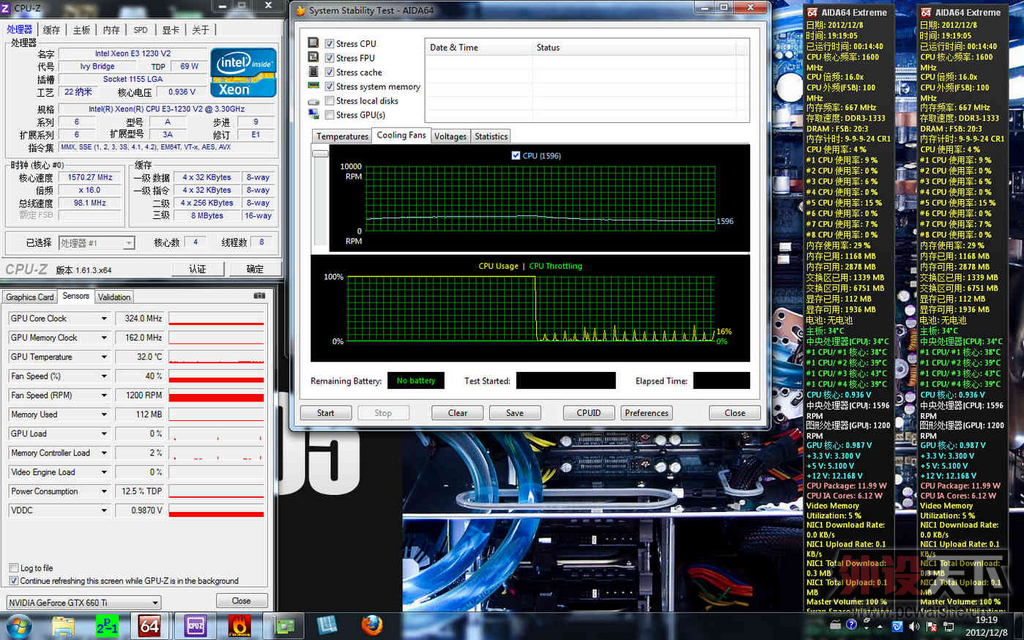Click the Stress cache icon
The image size is (1024, 640).
tap(313, 72)
